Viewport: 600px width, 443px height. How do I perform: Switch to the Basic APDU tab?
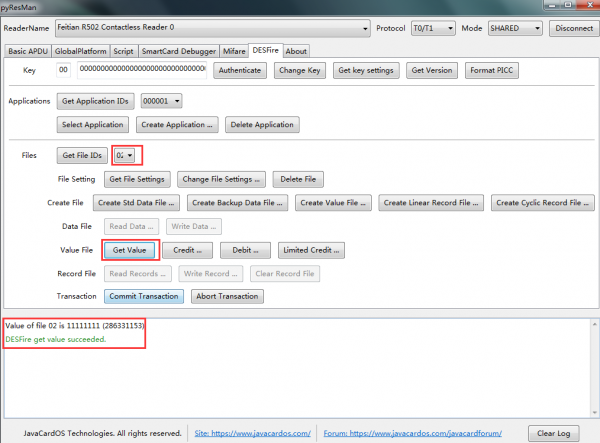(31, 50)
